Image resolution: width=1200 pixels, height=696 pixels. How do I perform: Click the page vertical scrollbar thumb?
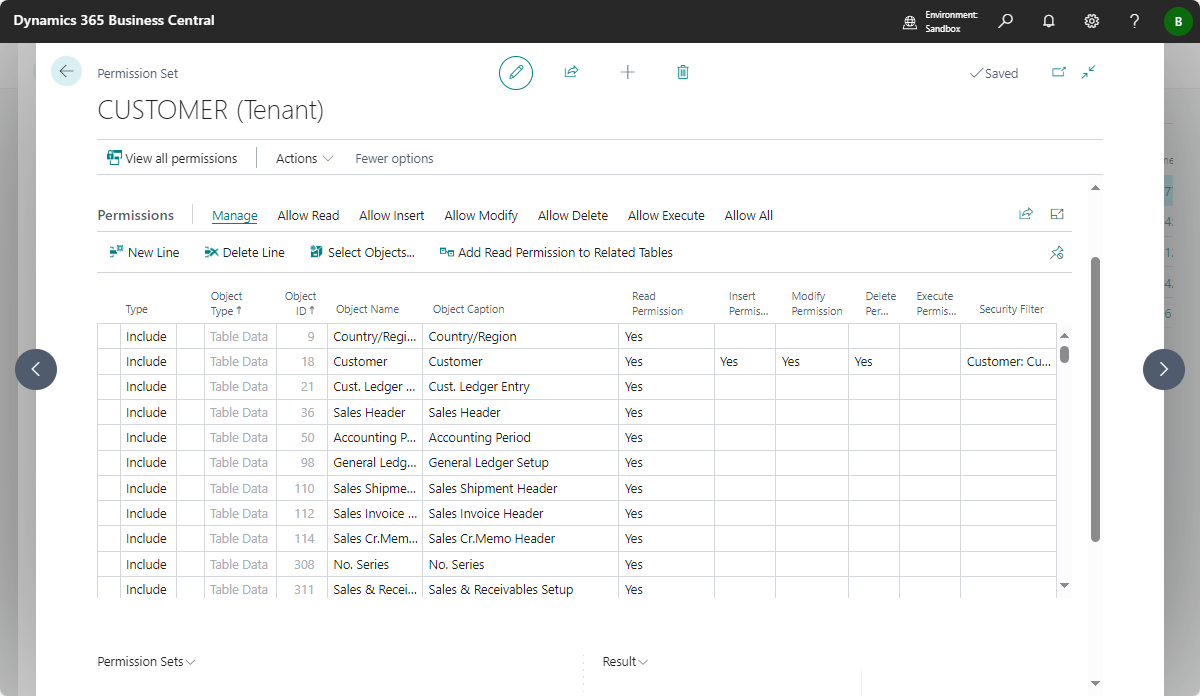tap(1095, 400)
